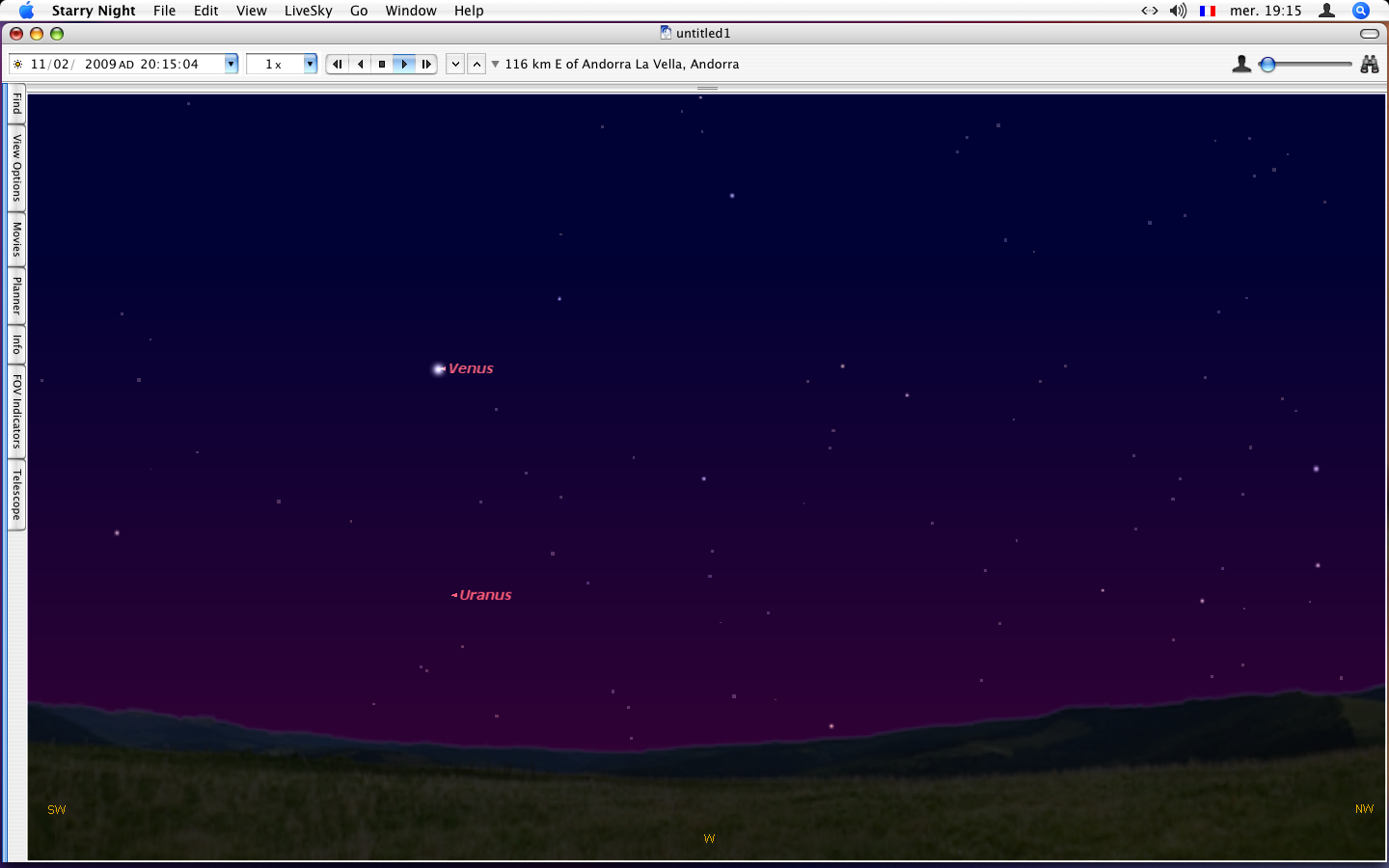Screen dimensions: 1389x868
Task: Click the Spotlight search icon
Action: click(x=1361, y=11)
